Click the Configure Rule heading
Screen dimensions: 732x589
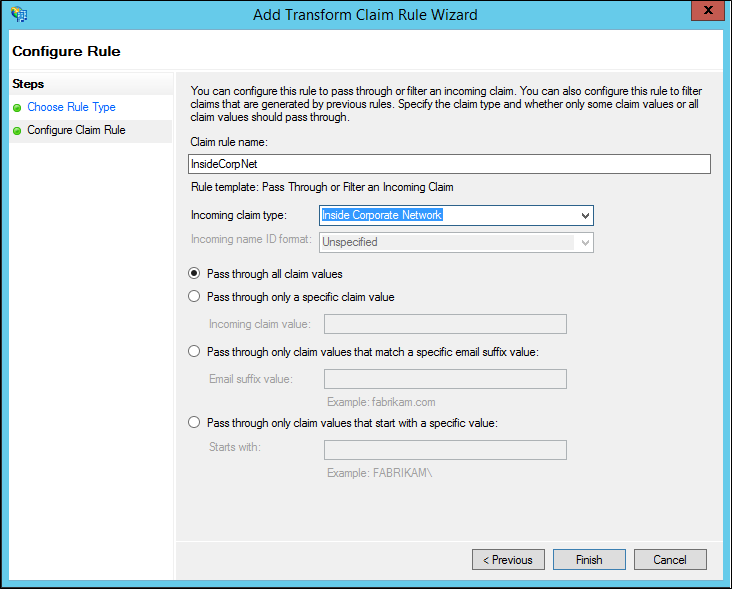[66, 51]
